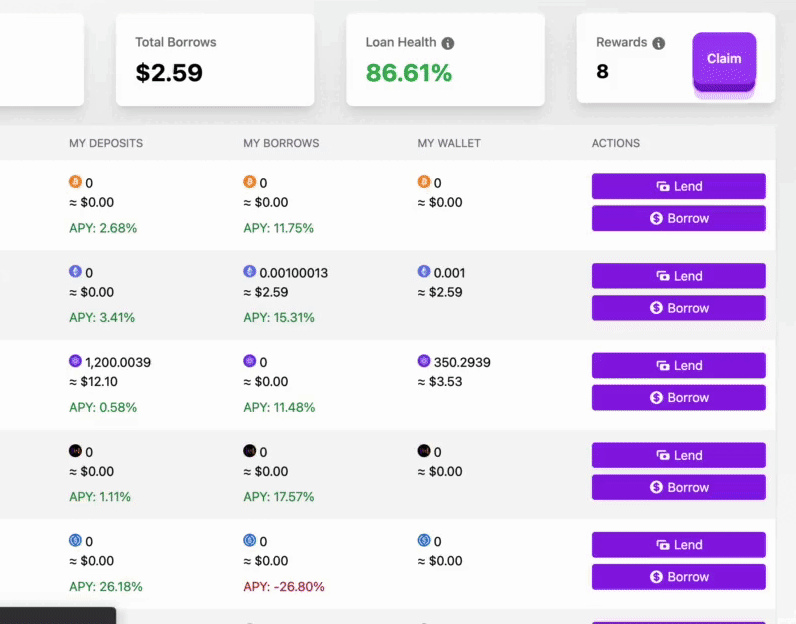Lend on the Ethereum row
Viewport: 796px width, 624px height.
pos(678,276)
